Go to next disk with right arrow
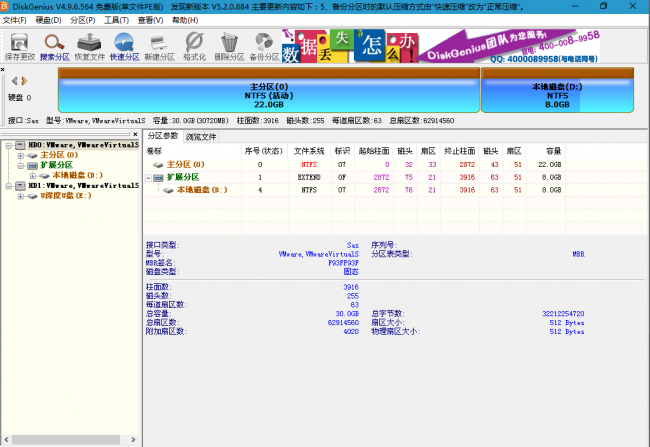 coord(24,81)
